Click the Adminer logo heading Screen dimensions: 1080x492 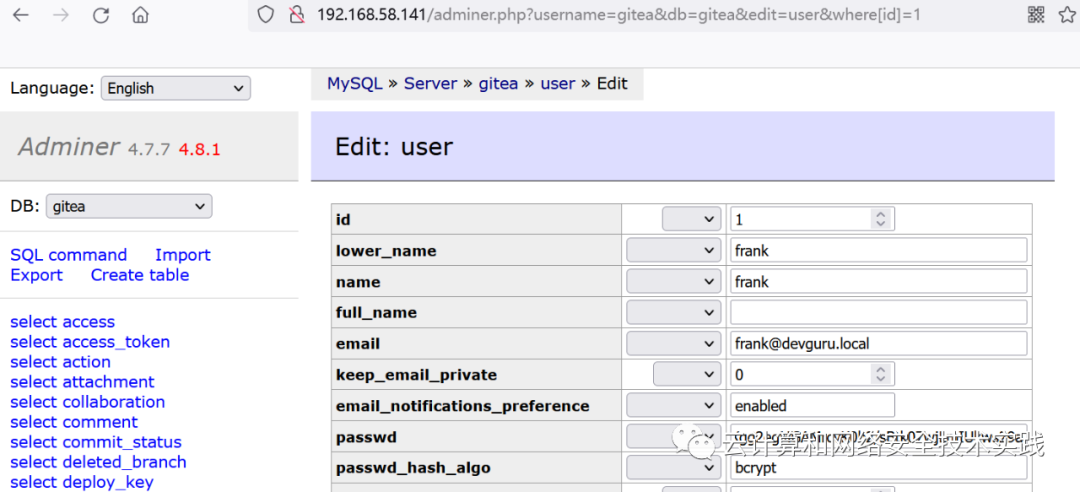[x=69, y=147]
